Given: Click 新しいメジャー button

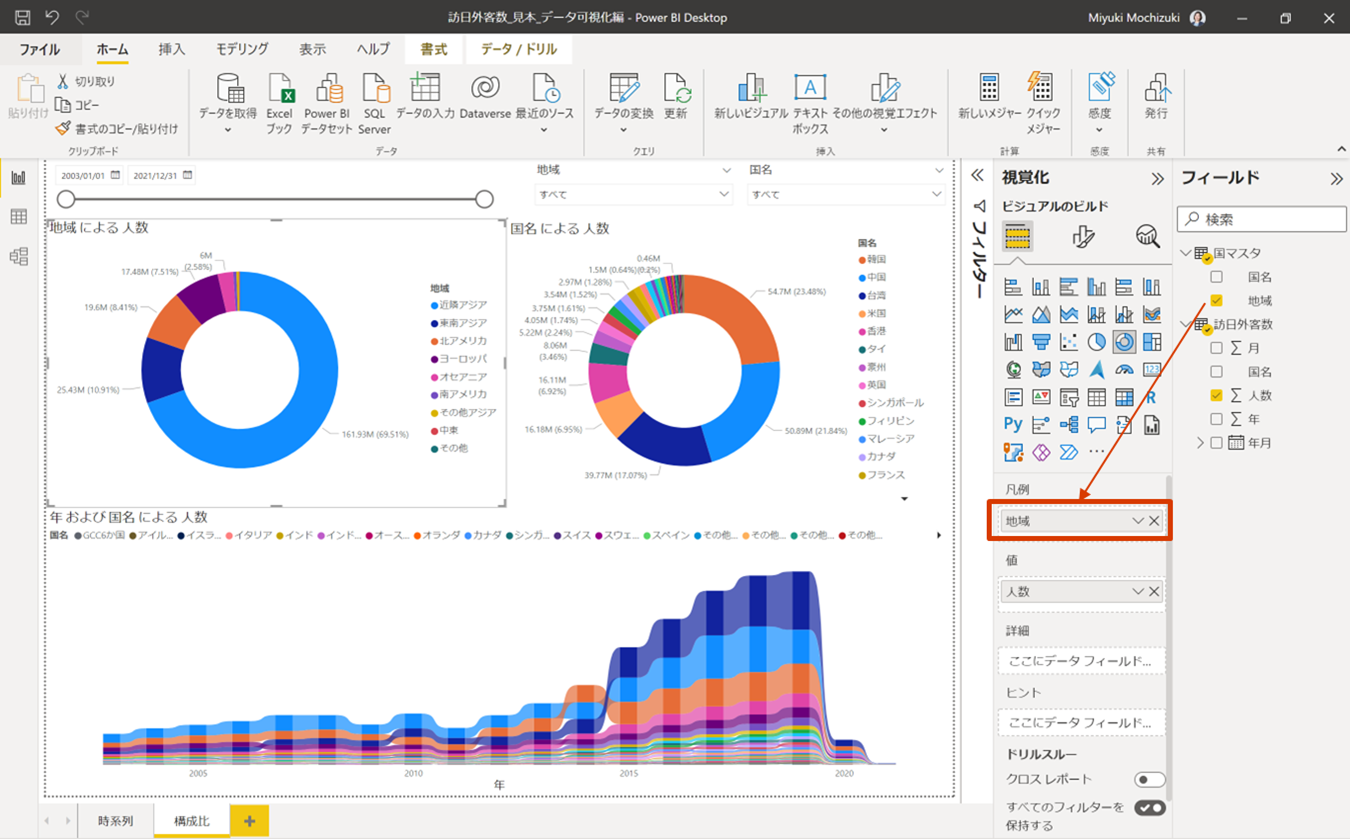Looking at the screenshot, I should point(988,97).
